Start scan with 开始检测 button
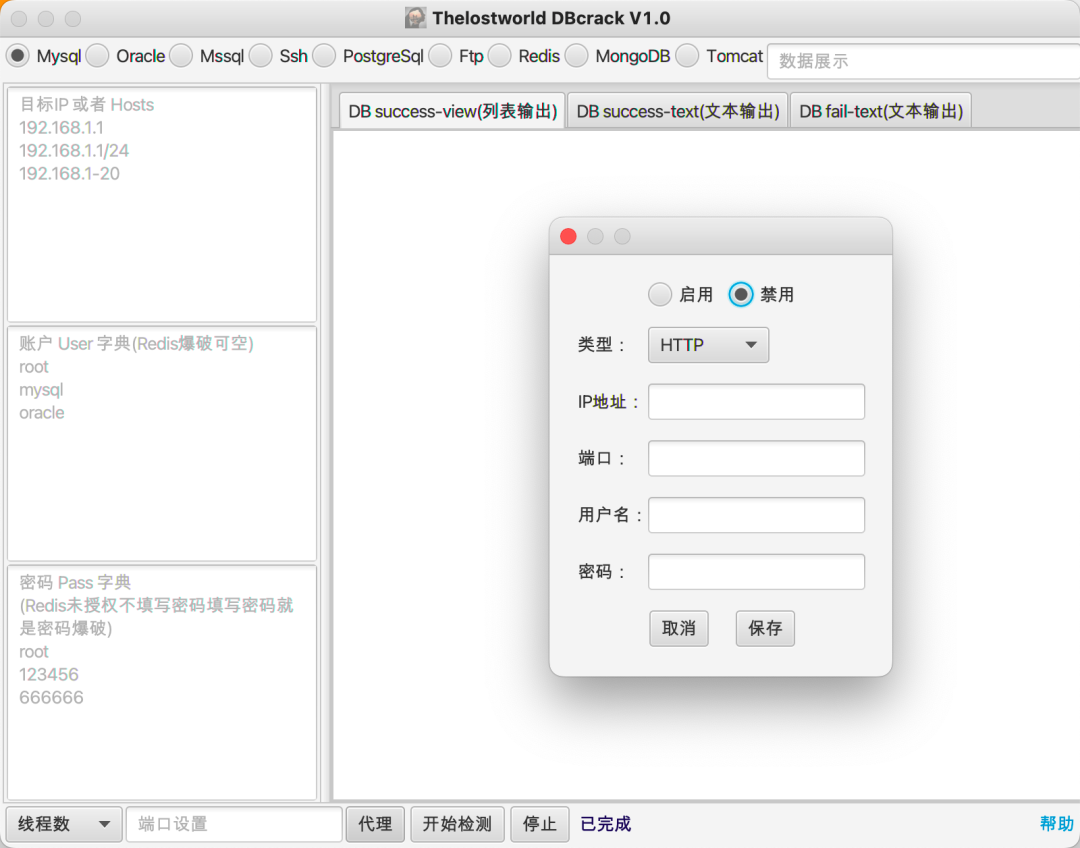Image resolution: width=1080 pixels, height=848 pixels. (x=457, y=824)
